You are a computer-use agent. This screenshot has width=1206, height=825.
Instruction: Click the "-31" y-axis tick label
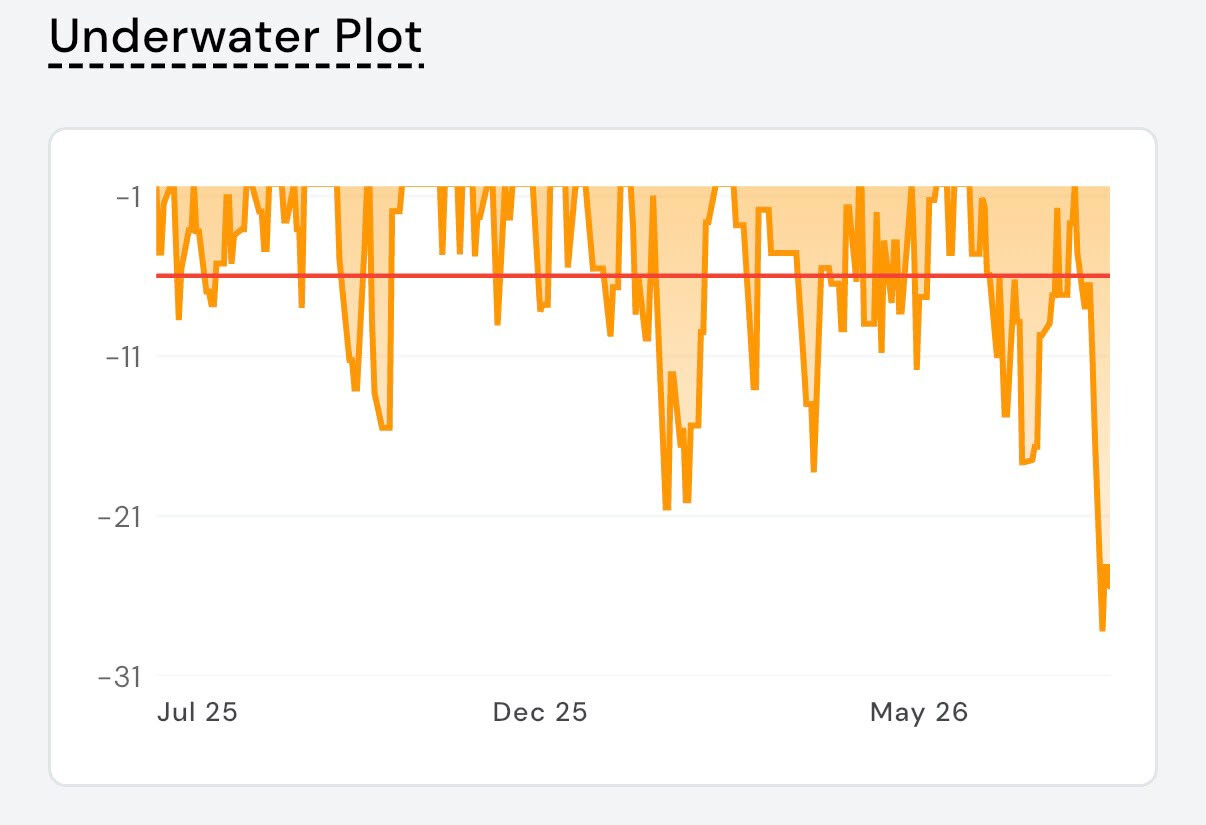coord(122,677)
